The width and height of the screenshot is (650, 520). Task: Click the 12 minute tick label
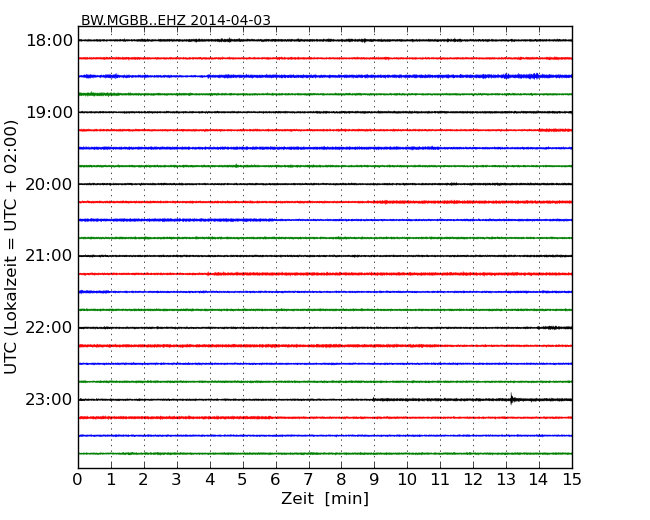point(473,479)
